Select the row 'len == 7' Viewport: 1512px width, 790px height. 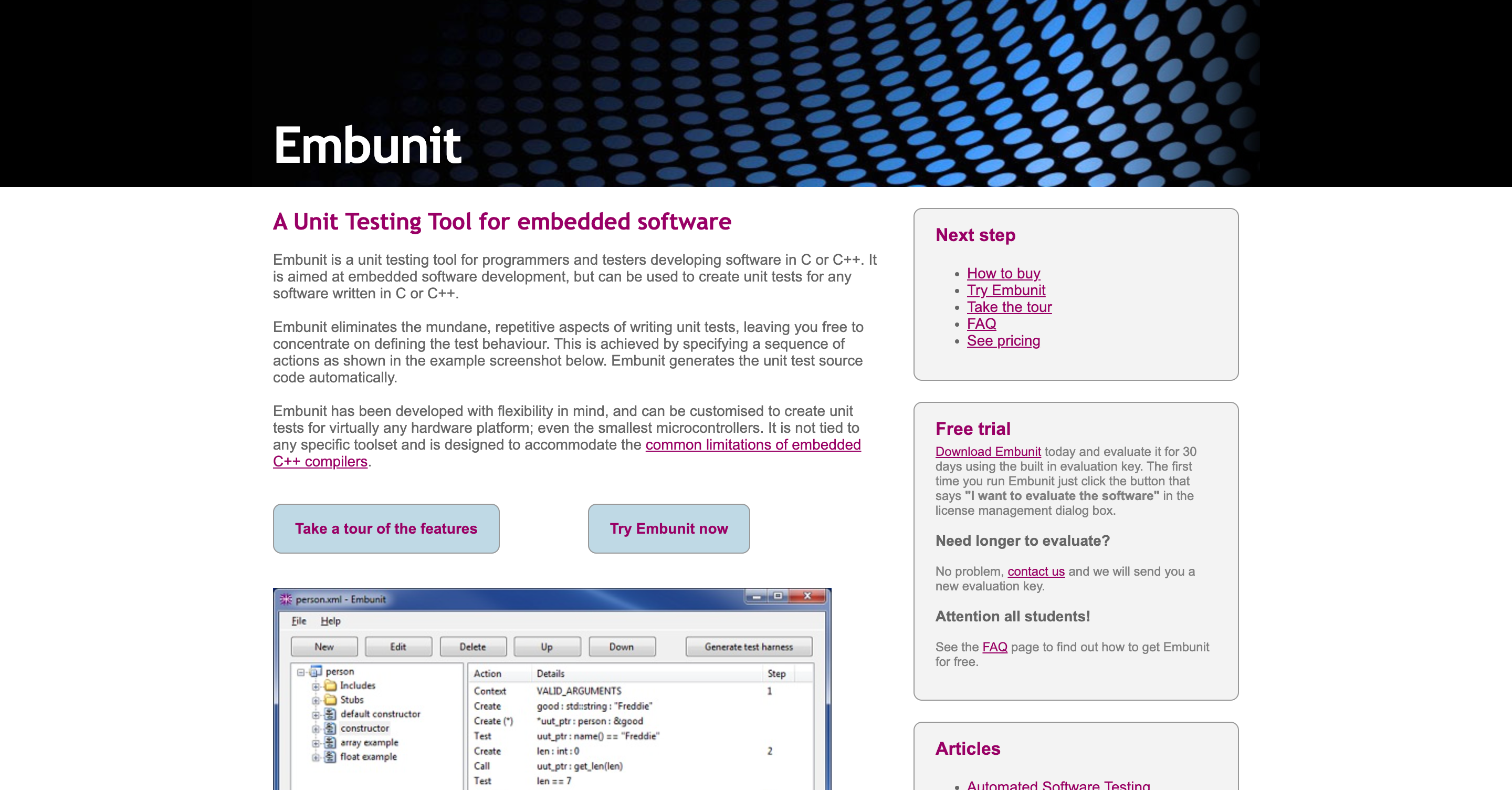[640, 781]
